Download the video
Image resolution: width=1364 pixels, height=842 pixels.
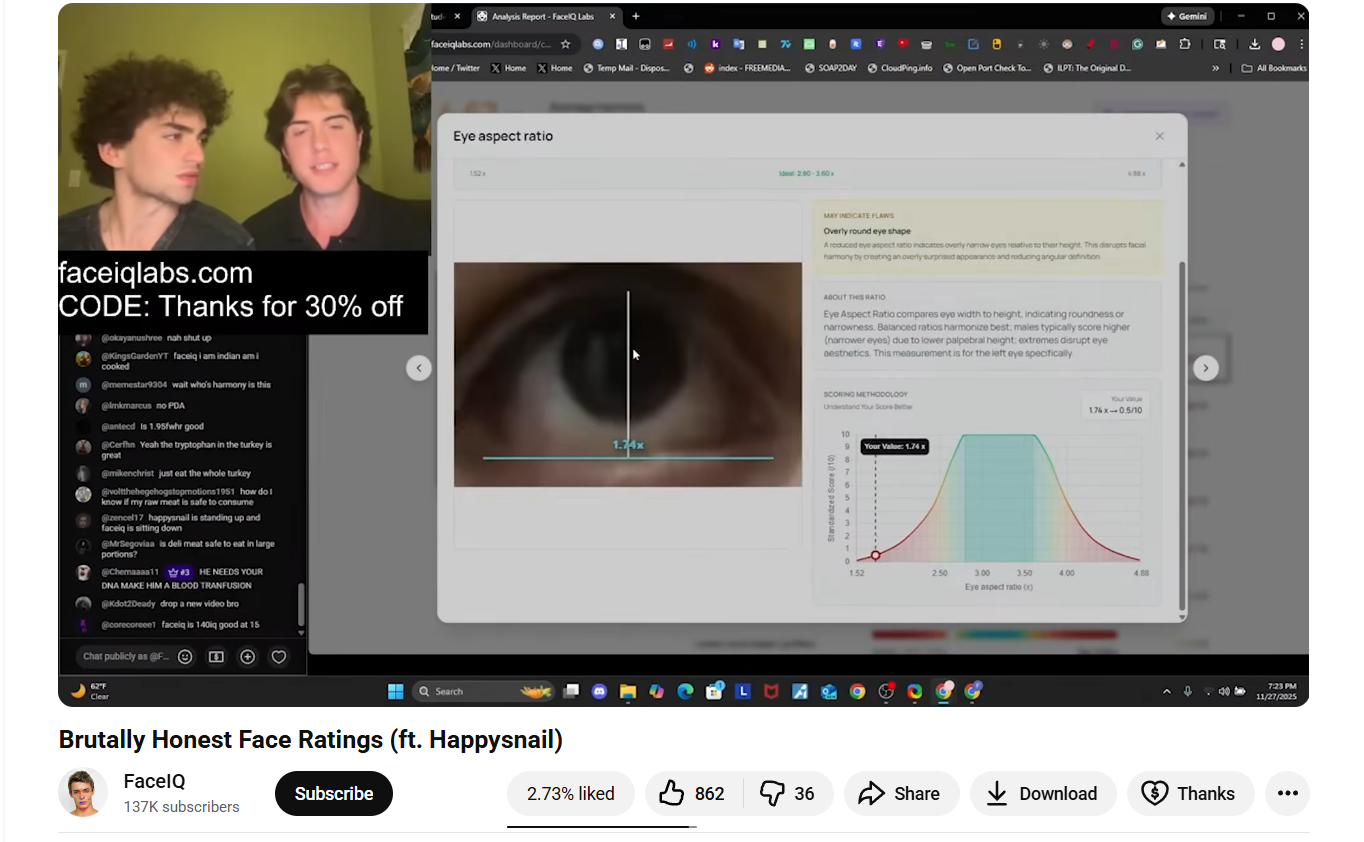coord(1042,794)
